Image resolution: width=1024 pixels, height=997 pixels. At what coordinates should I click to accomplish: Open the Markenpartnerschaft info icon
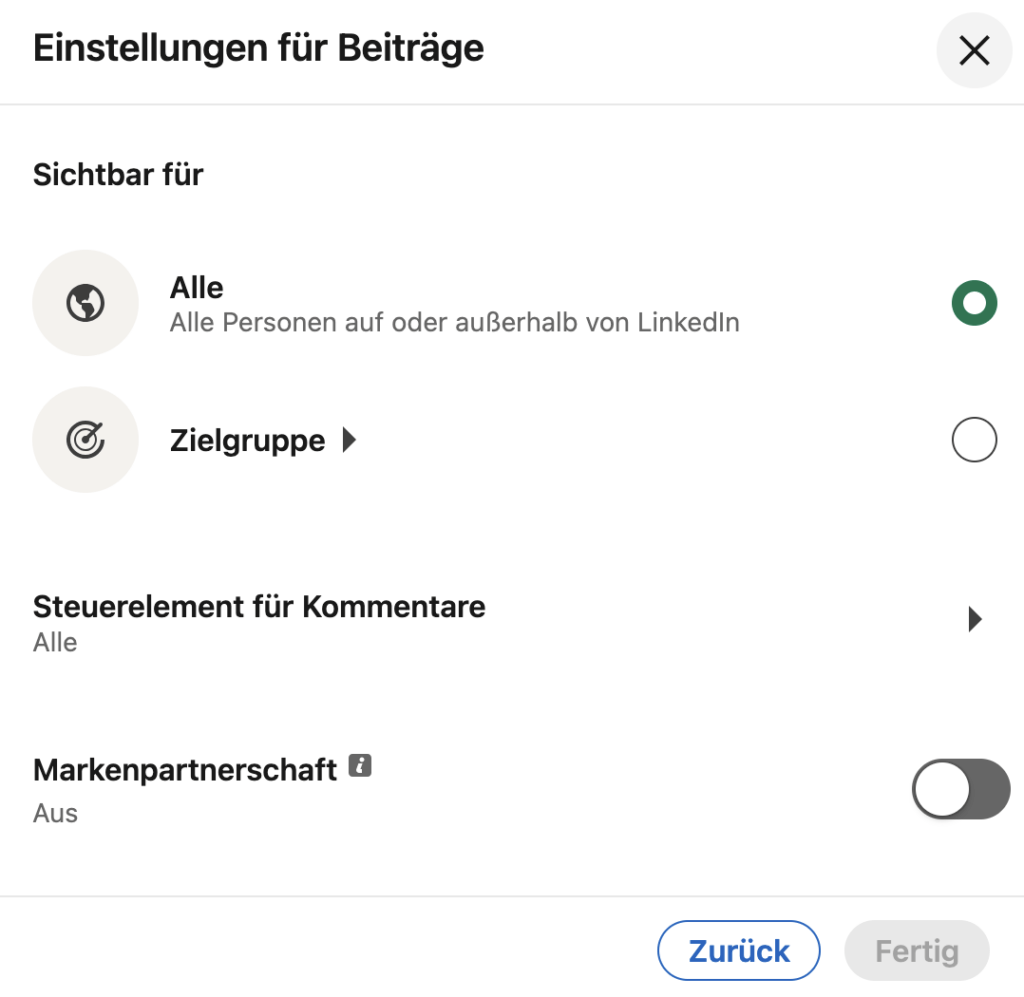click(x=360, y=765)
